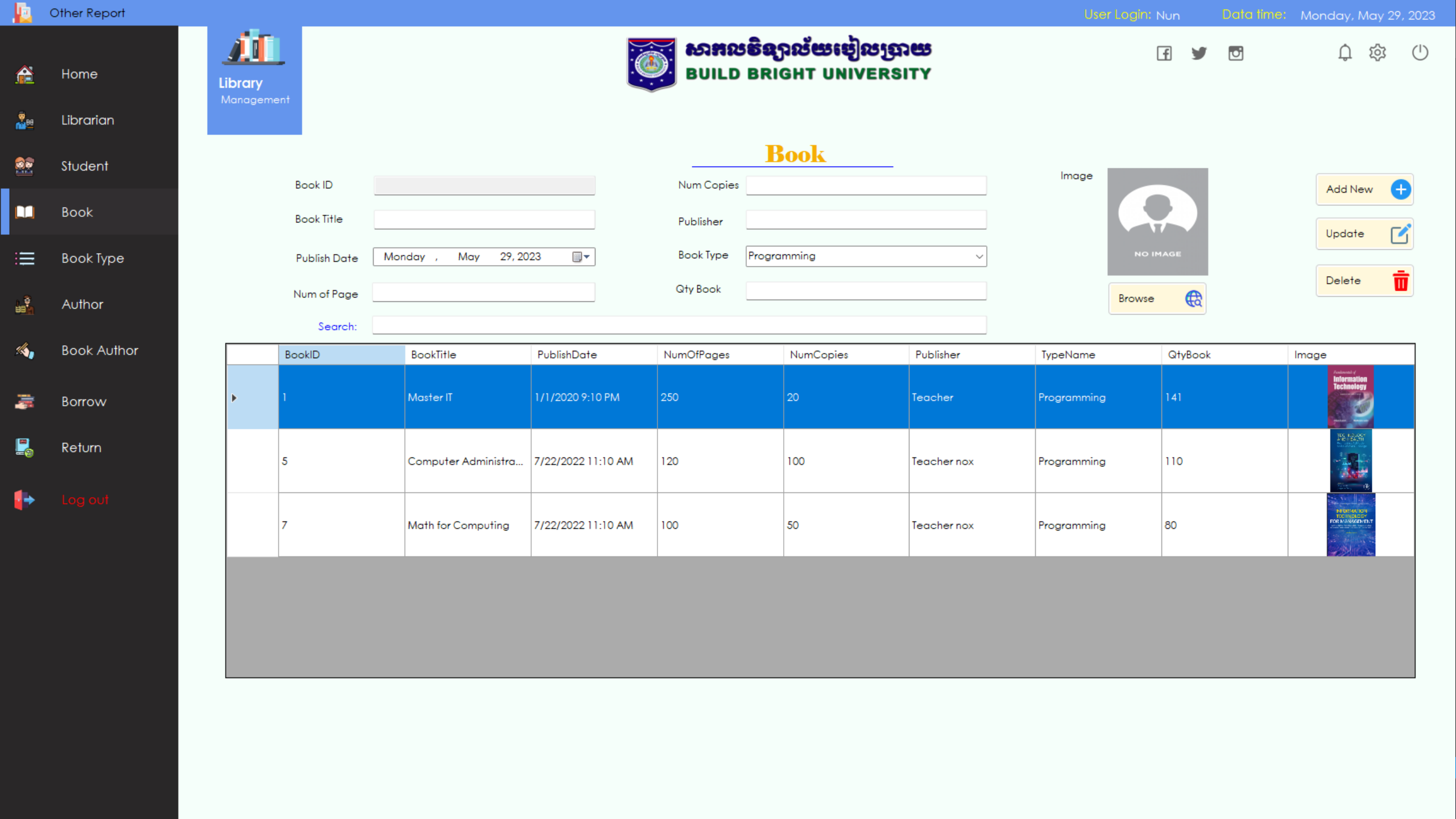Select the Borrow icon in the sidebar

pyautogui.click(x=24, y=402)
